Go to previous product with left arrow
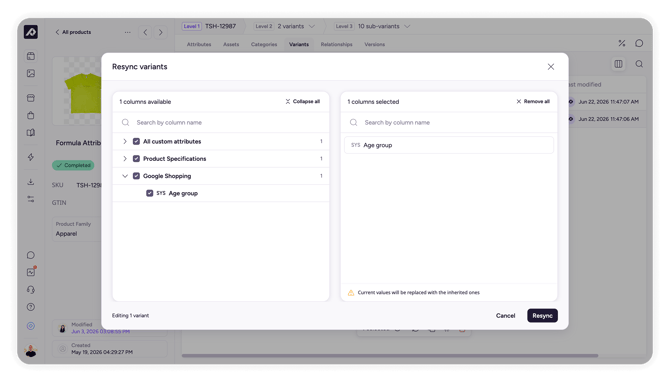 point(145,32)
